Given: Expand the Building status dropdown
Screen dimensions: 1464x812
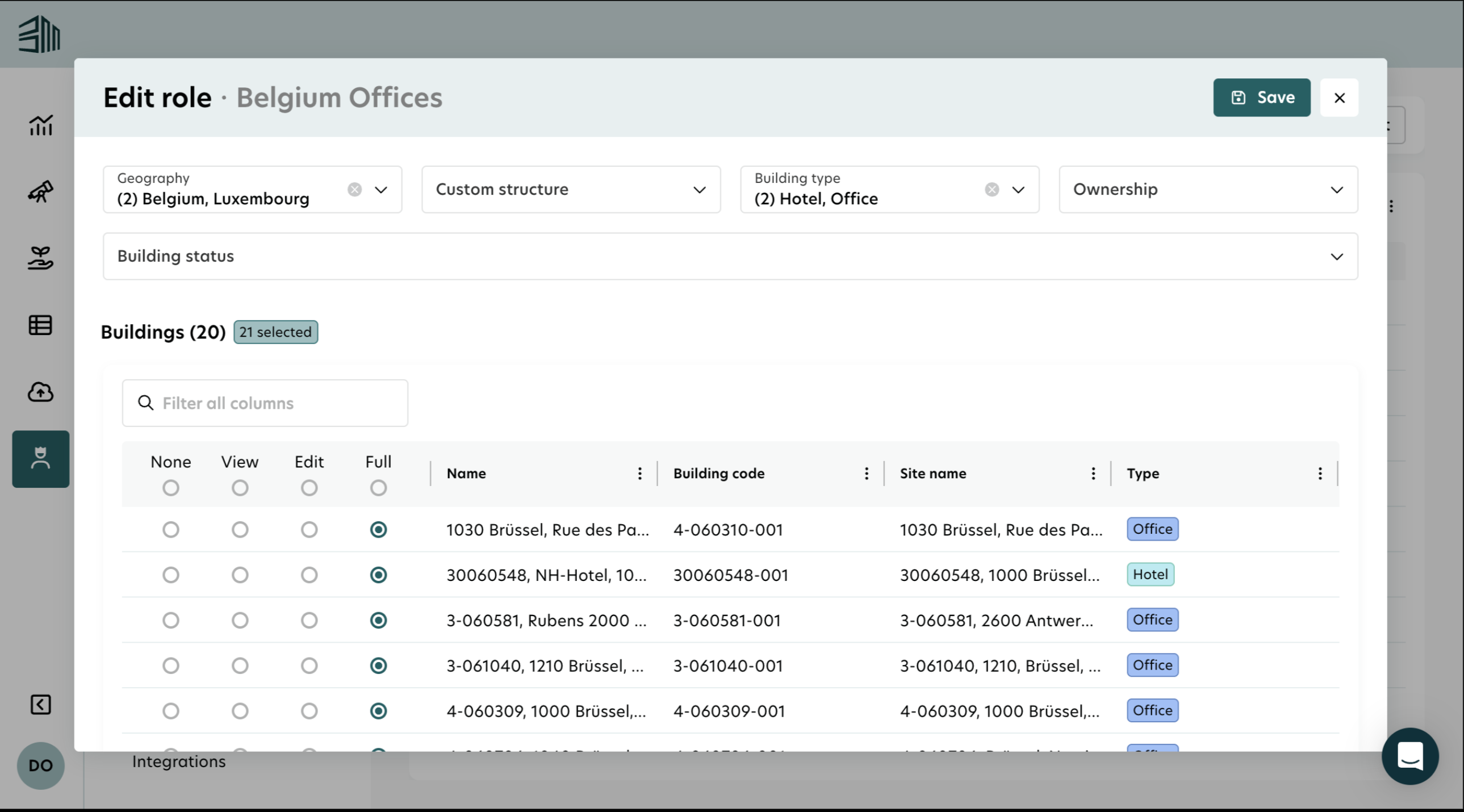Looking at the screenshot, I should (x=730, y=256).
